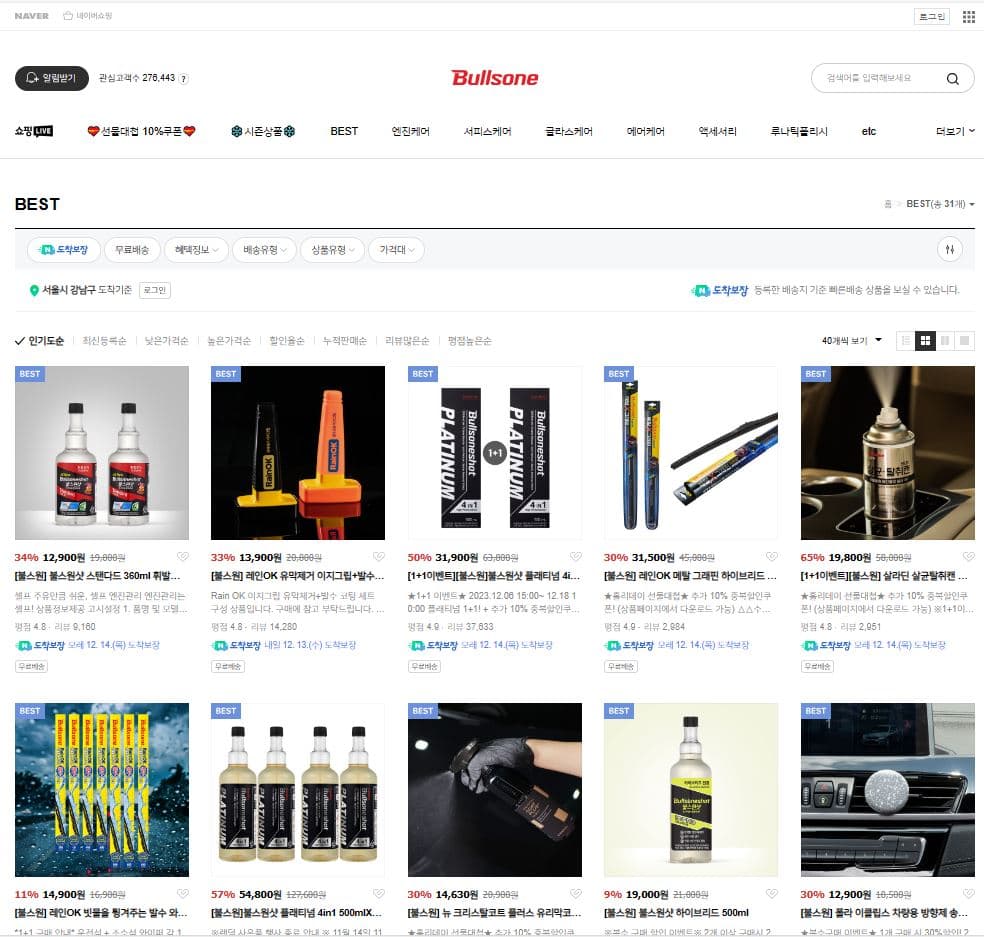Toggle the 무료배송 filter chip
The image size is (984, 937).
tap(132, 250)
